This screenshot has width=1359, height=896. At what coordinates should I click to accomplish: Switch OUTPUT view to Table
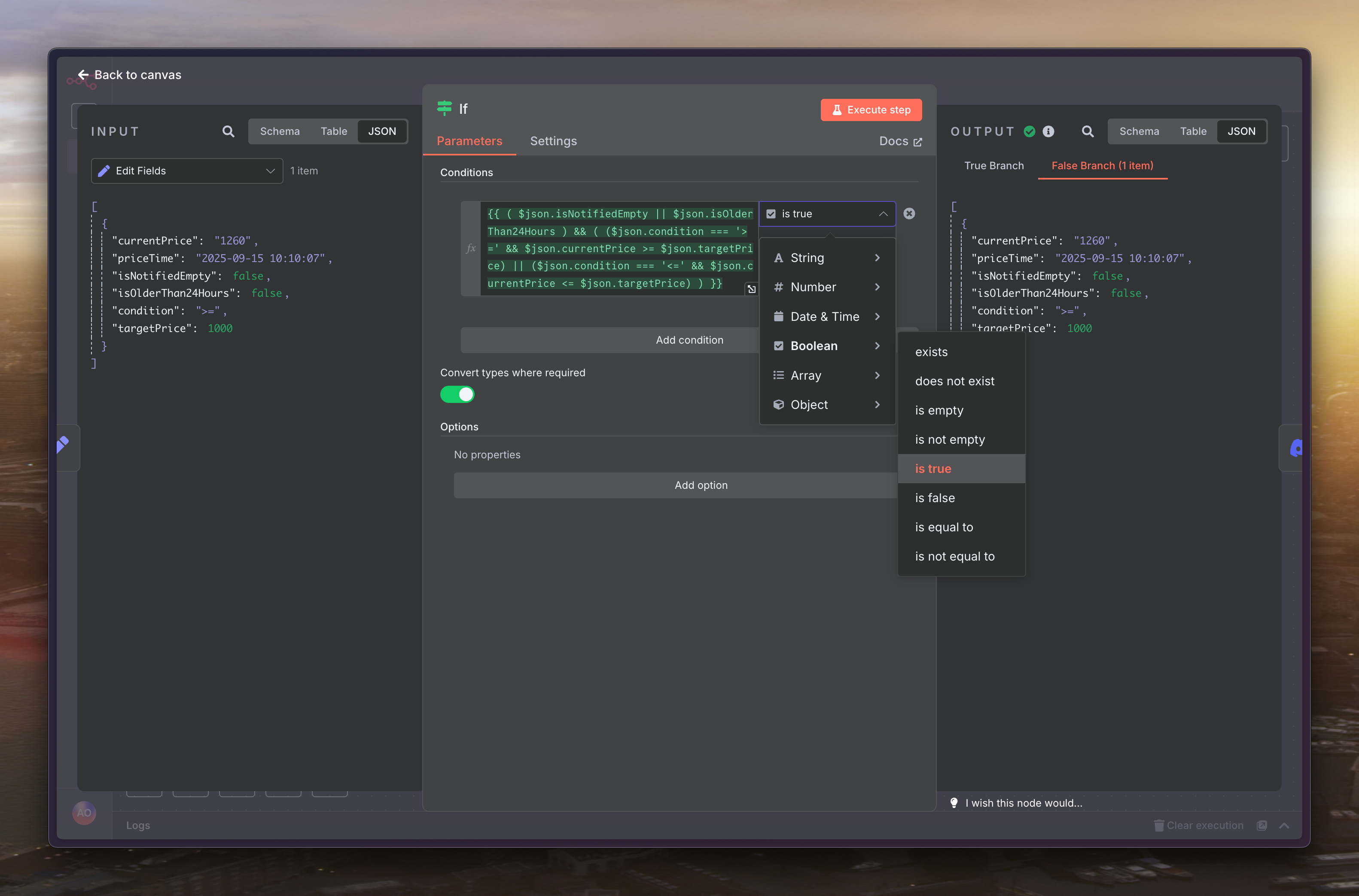(1193, 131)
